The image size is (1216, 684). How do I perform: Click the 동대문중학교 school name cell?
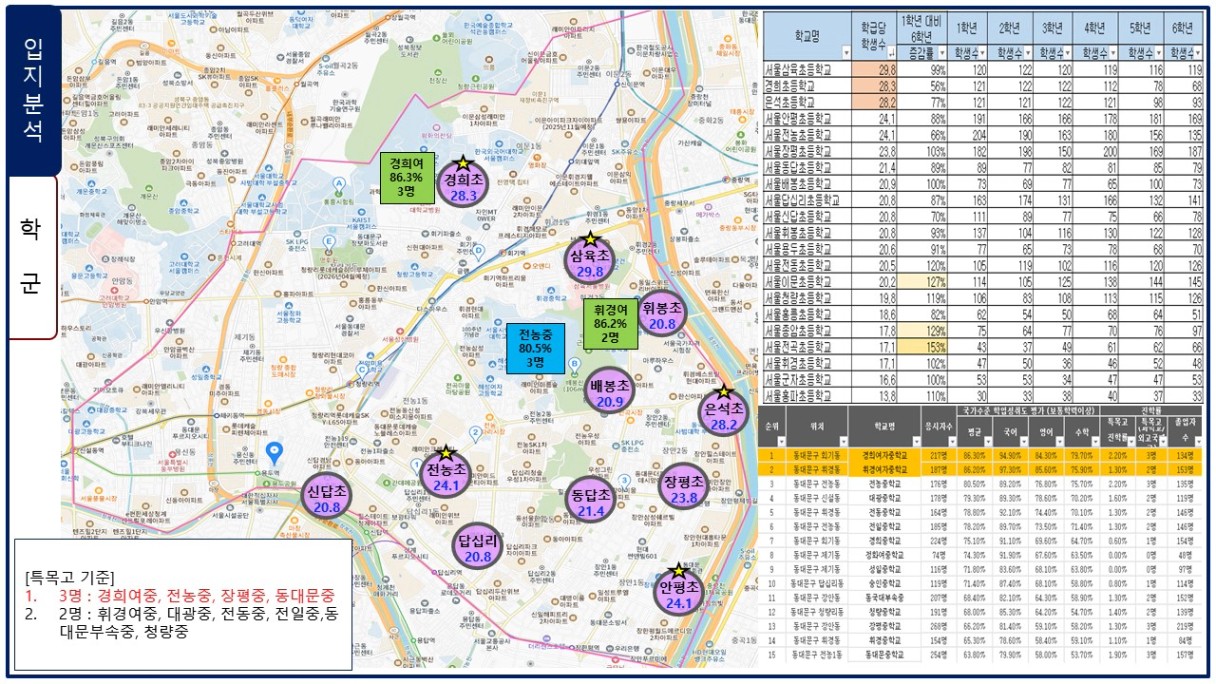(887, 655)
